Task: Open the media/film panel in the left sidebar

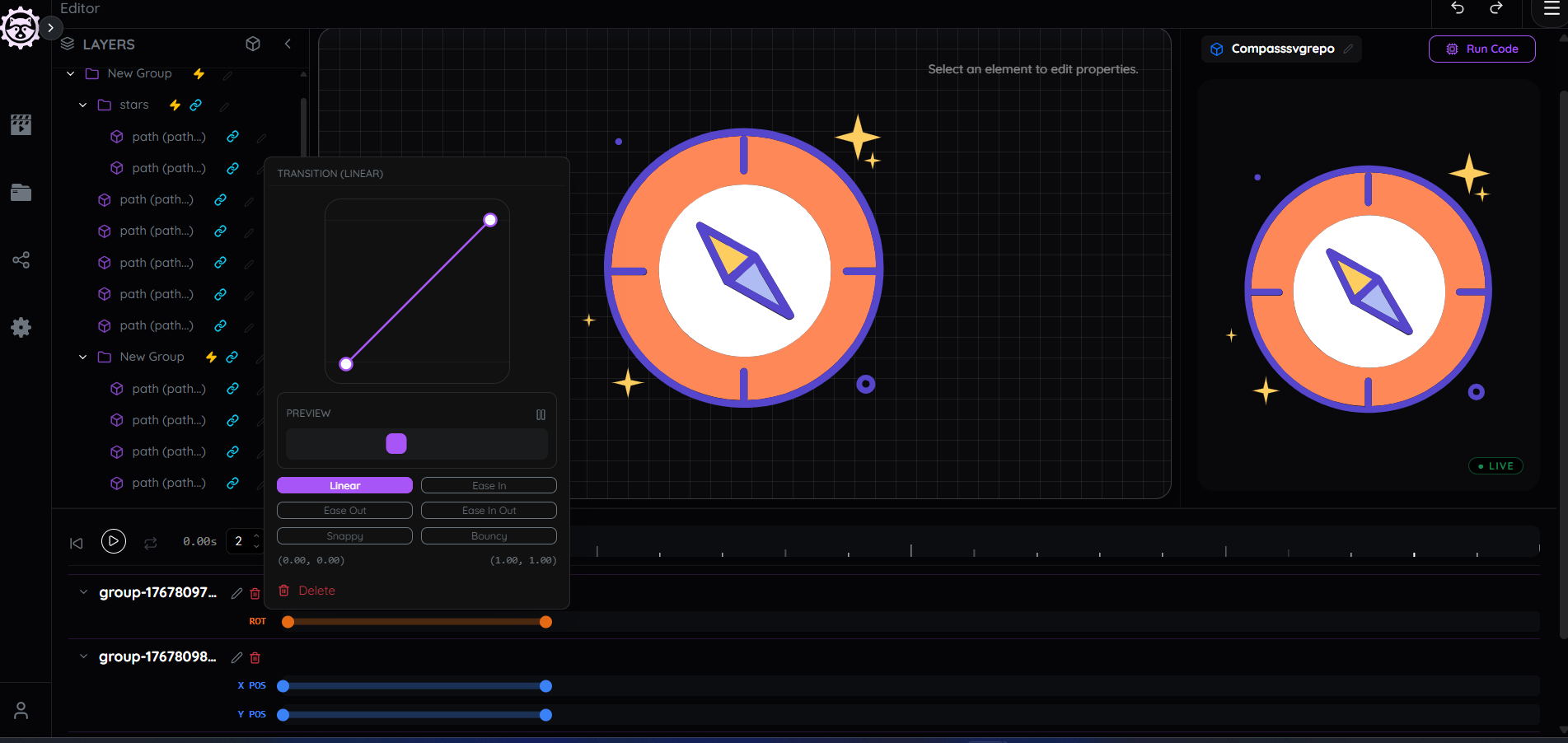Action: click(20, 124)
